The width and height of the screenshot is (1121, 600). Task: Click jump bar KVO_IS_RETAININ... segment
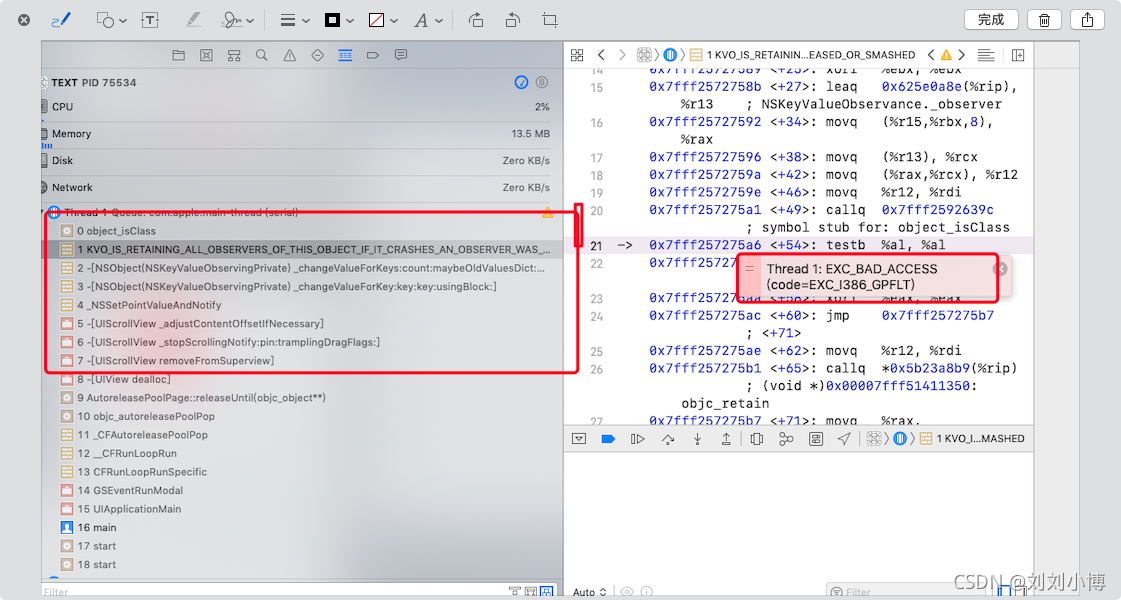point(802,55)
